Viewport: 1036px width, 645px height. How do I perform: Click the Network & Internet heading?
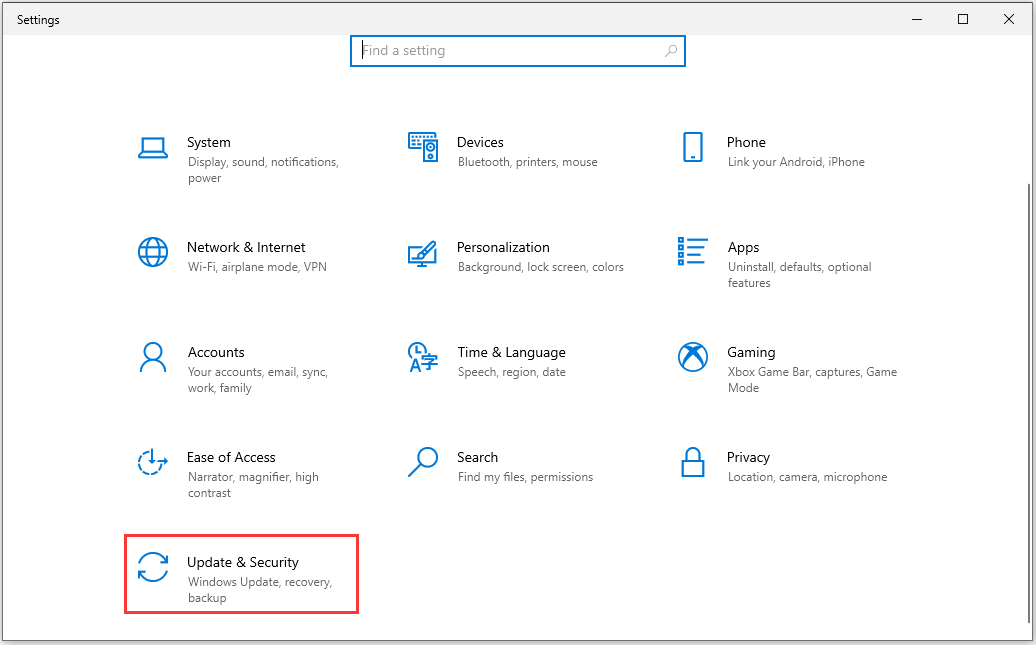(246, 247)
